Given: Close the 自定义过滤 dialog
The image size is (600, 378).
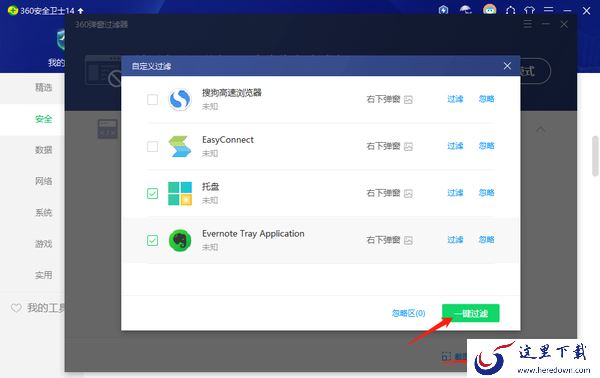Looking at the screenshot, I should point(507,66).
